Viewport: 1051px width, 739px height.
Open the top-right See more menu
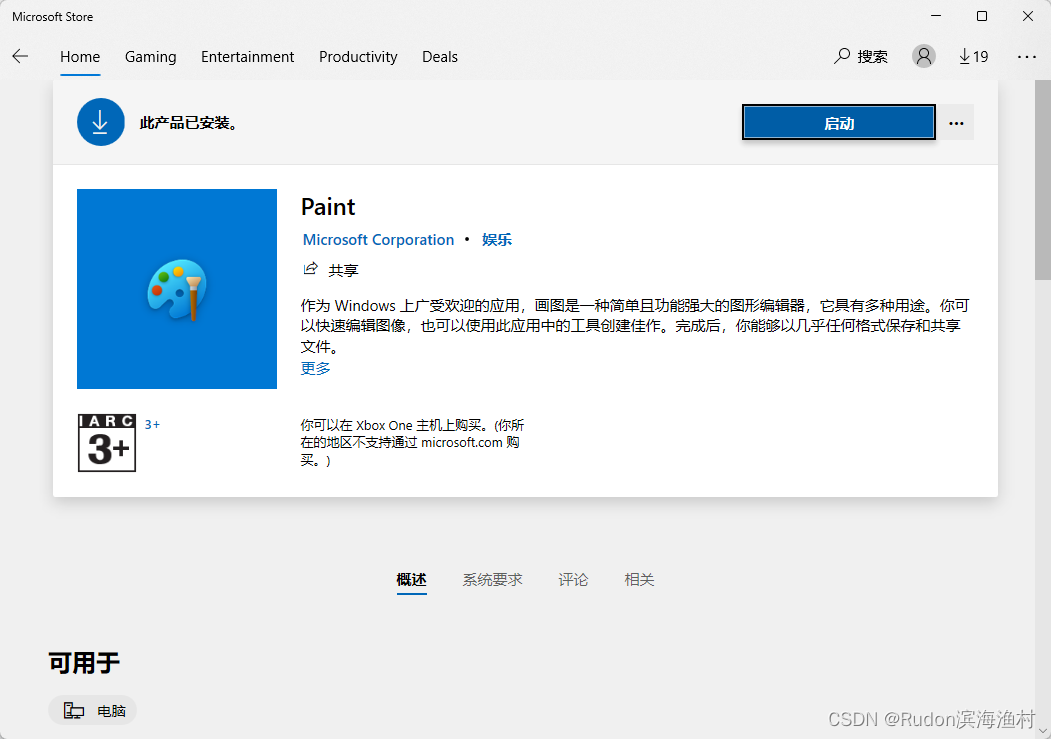pyautogui.click(x=1026, y=57)
